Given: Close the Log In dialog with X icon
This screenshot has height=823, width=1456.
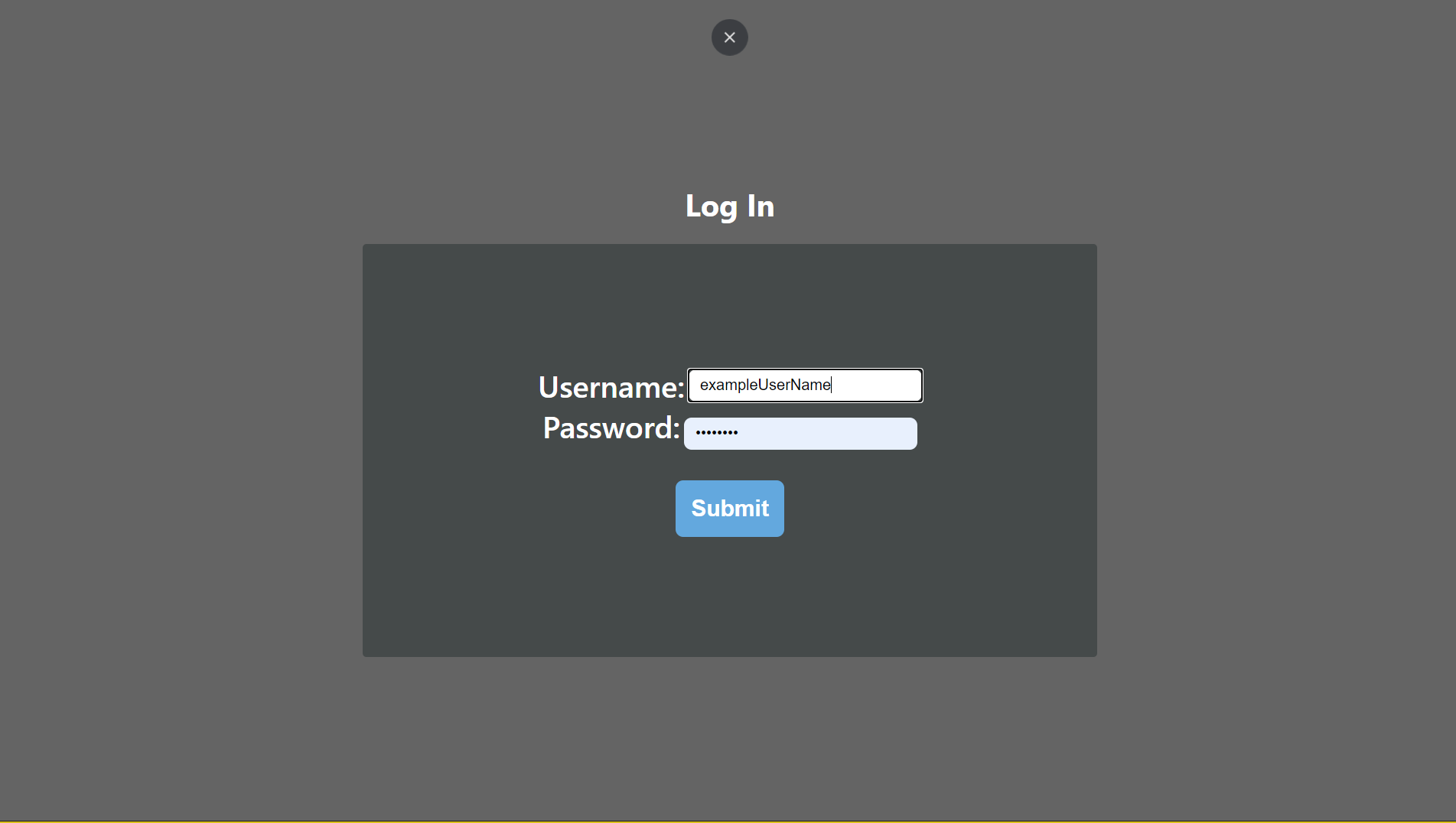Looking at the screenshot, I should [x=729, y=37].
